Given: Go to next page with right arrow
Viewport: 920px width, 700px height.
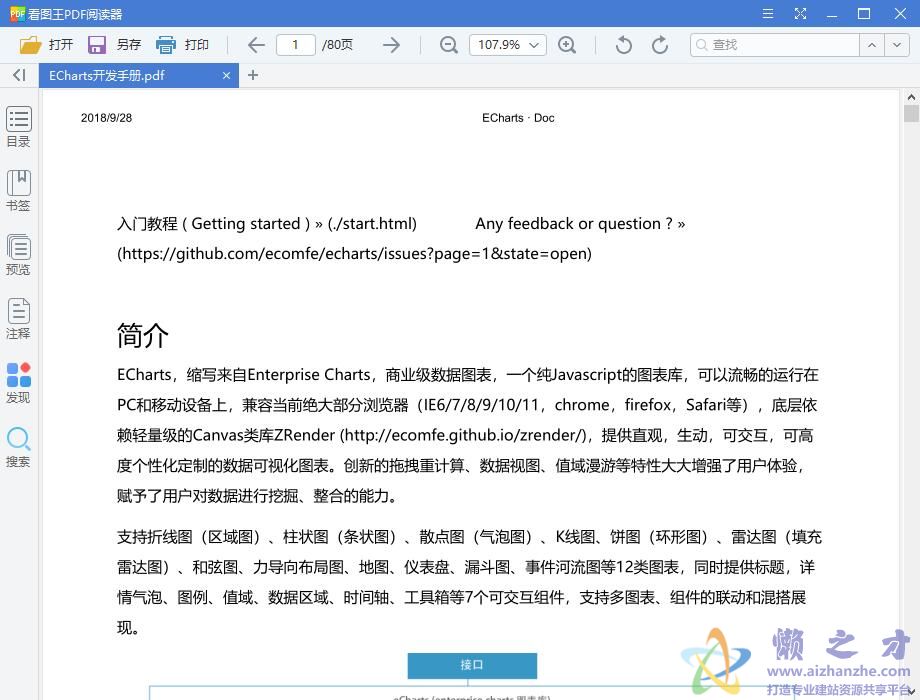Looking at the screenshot, I should pyautogui.click(x=391, y=45).
